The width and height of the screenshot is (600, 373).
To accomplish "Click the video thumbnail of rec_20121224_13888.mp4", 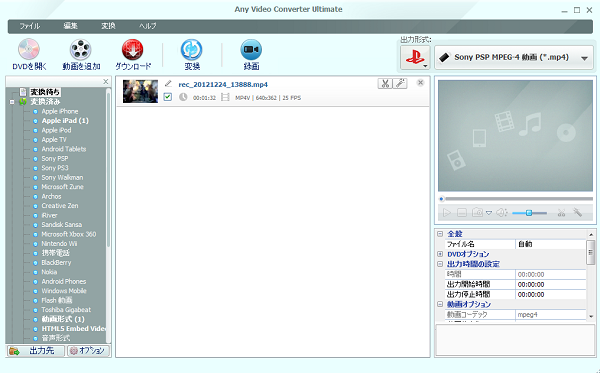I will click(140, 91).
